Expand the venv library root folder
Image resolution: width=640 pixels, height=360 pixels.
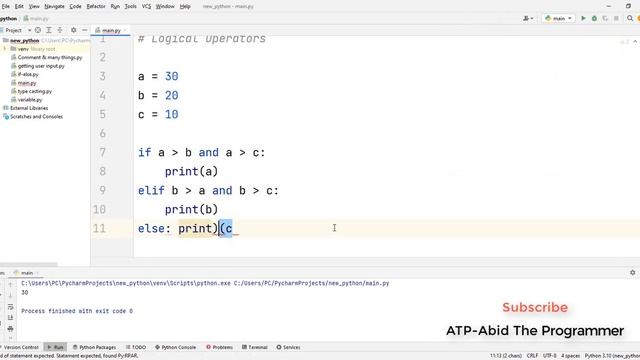click(5, 49)
